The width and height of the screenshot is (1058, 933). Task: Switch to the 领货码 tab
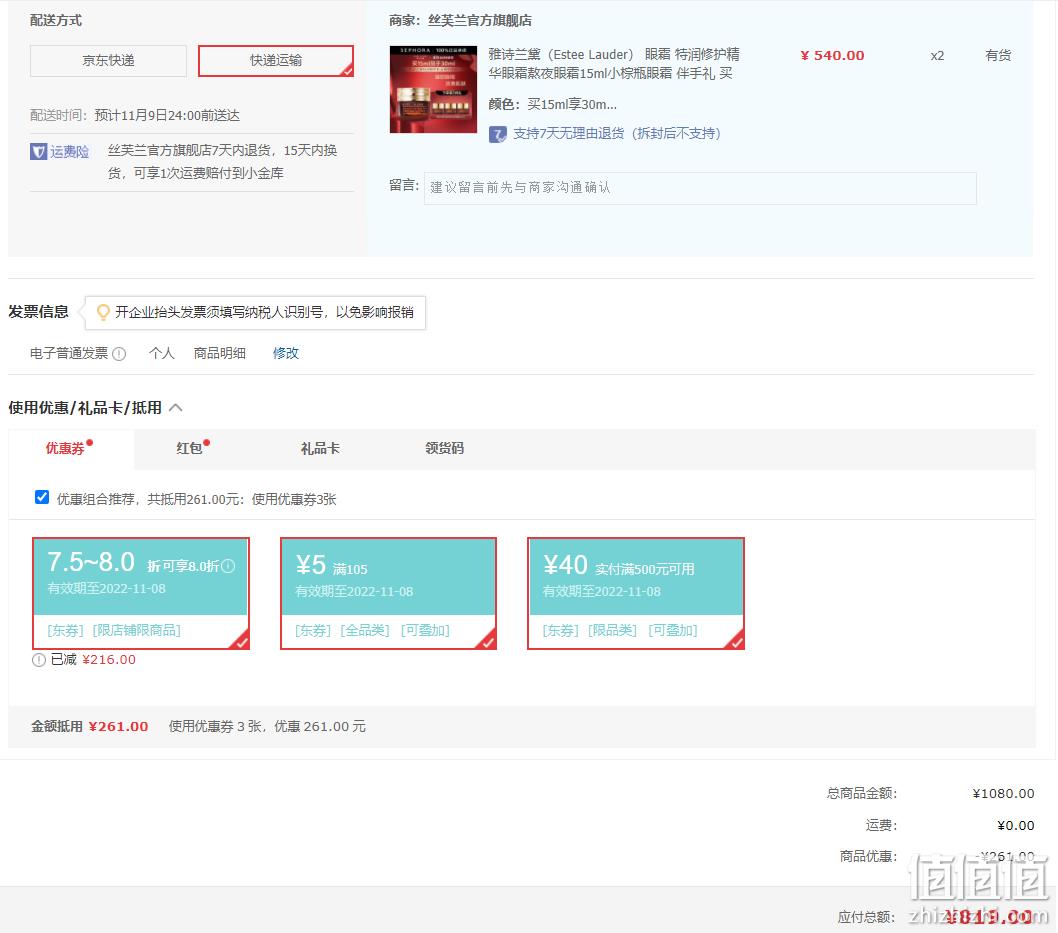pos(444,449)
